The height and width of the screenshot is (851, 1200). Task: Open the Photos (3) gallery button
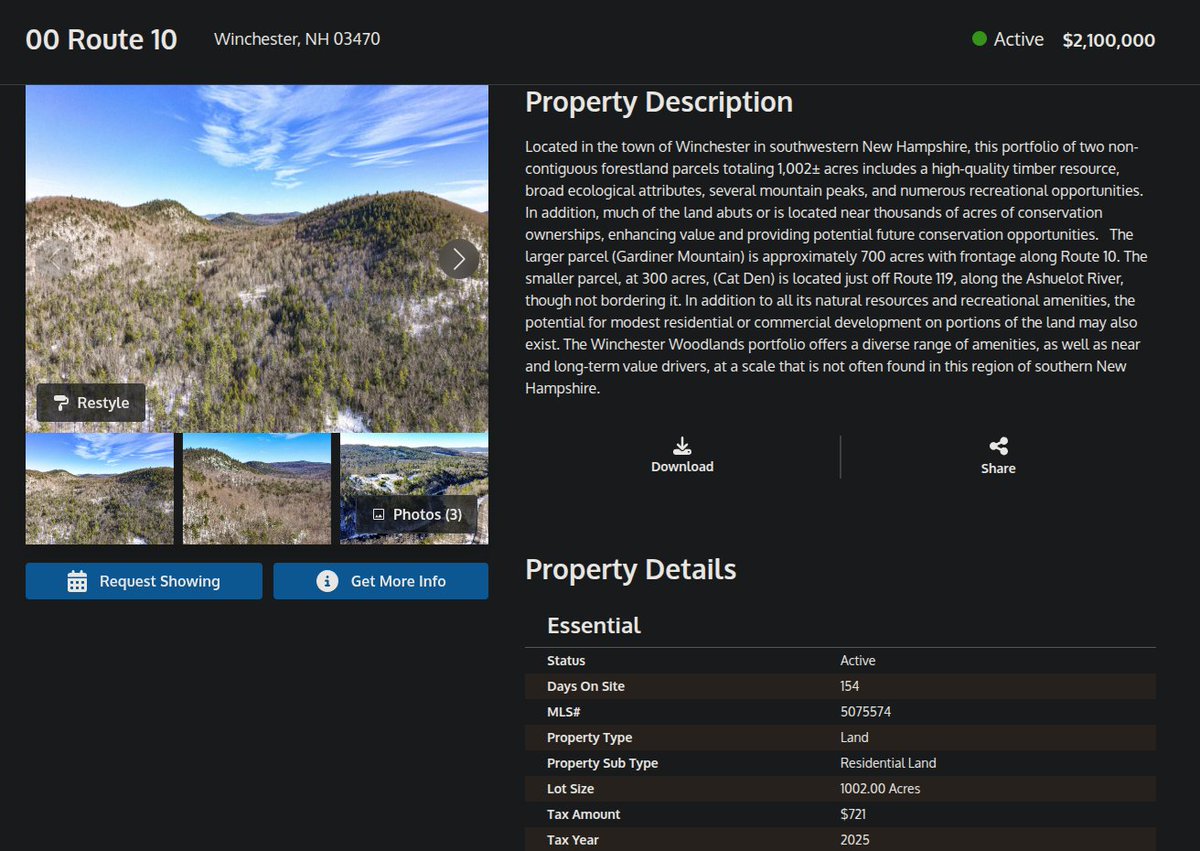point(417,514)
